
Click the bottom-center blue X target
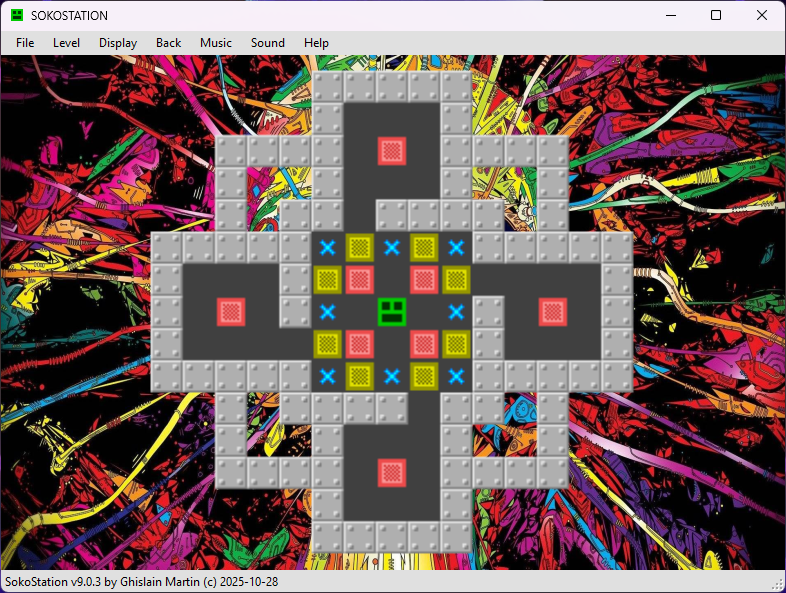(x=391, y=376)
